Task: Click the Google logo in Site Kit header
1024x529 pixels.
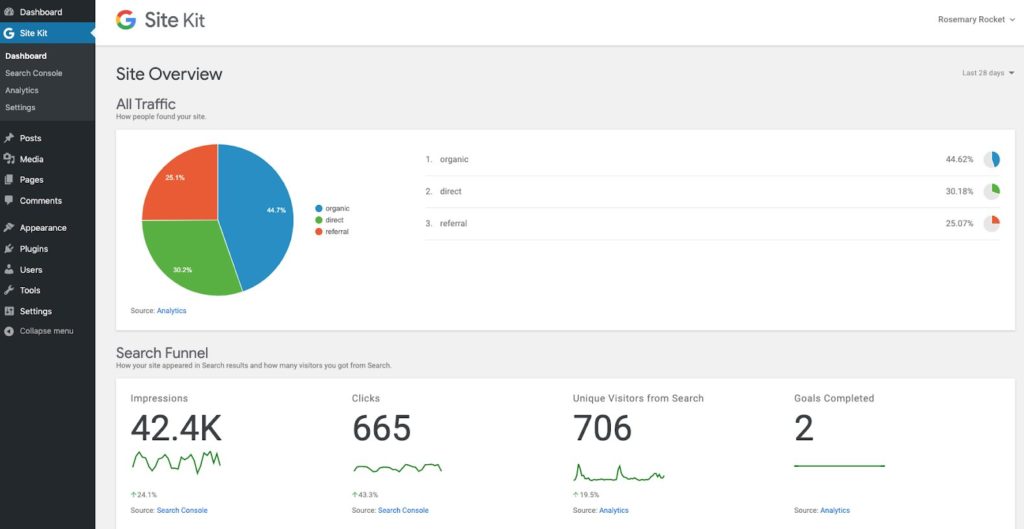Action: tap(126, 20)
